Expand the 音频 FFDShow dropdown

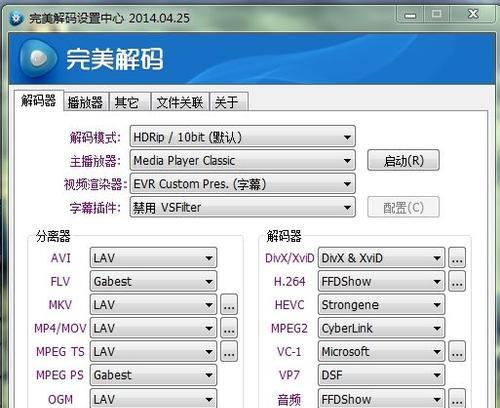point(381,398)
